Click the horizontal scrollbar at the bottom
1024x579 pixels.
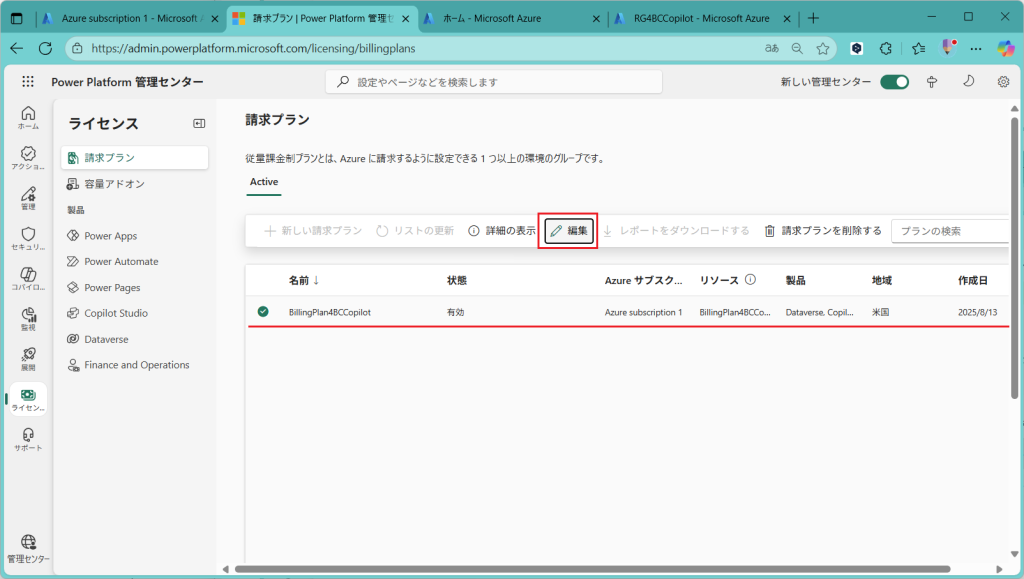(592, 569)
